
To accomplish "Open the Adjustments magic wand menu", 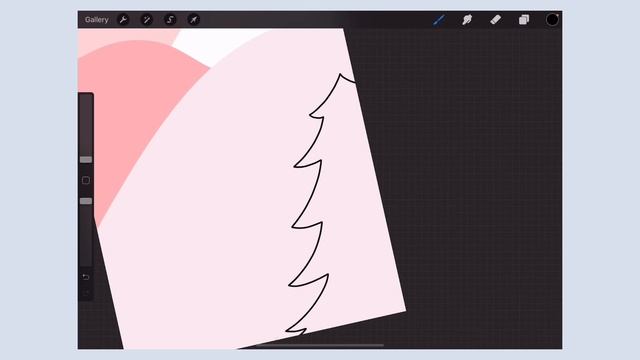I will click(147, 20).
